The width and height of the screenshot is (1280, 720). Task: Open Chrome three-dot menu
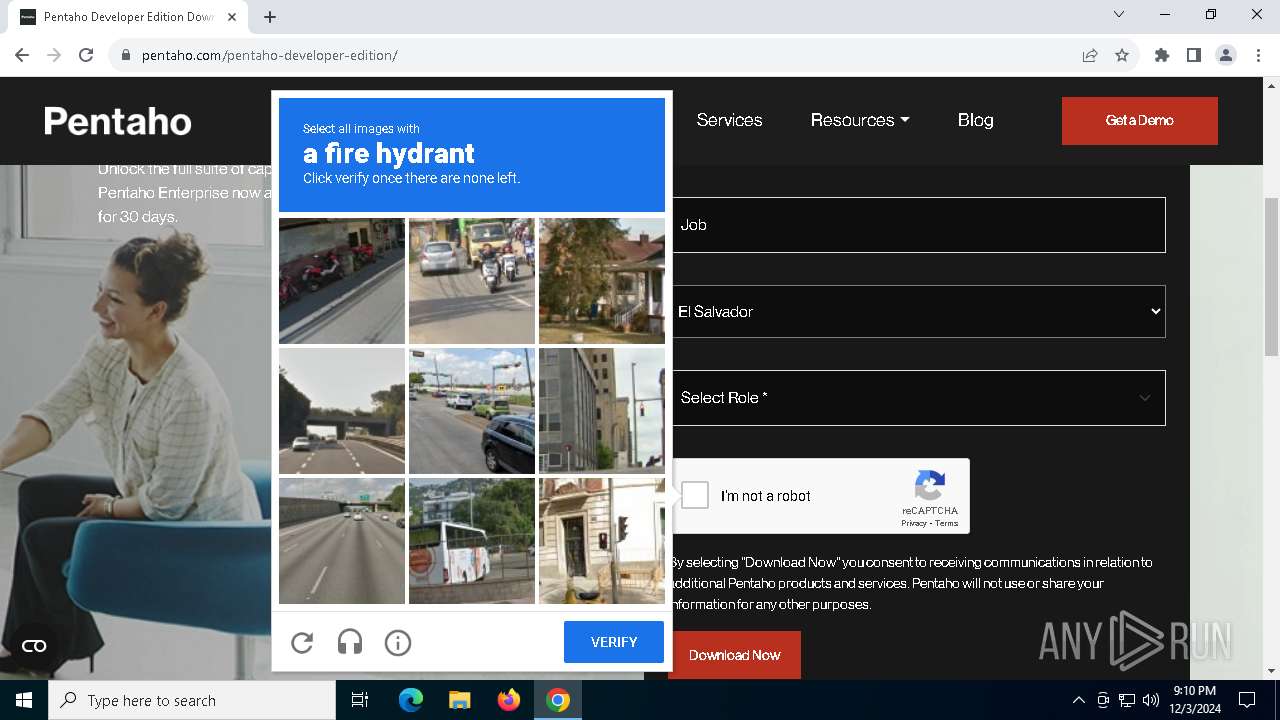point(1258,55)
